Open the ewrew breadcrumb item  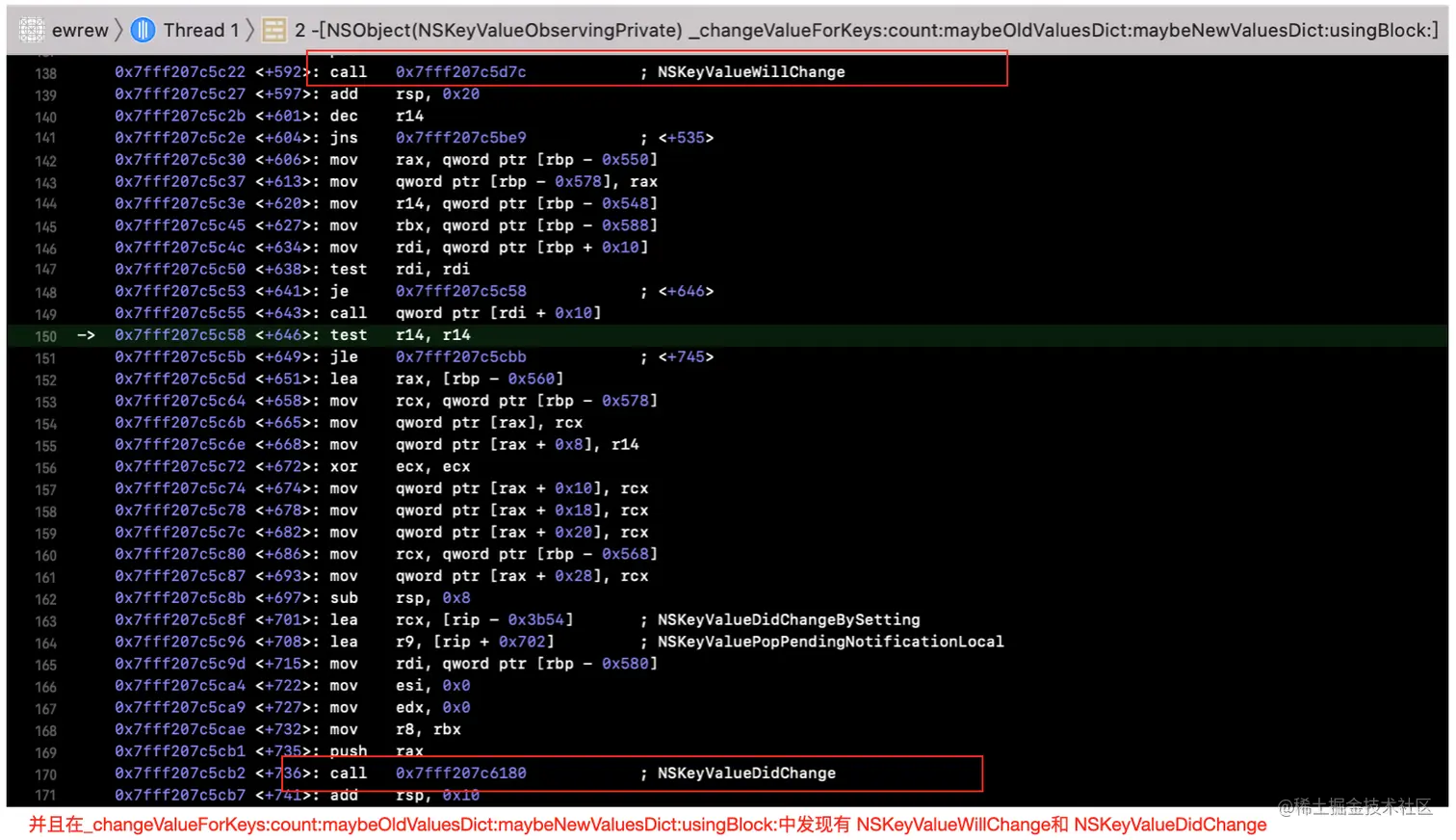click(x=80, y=30)
